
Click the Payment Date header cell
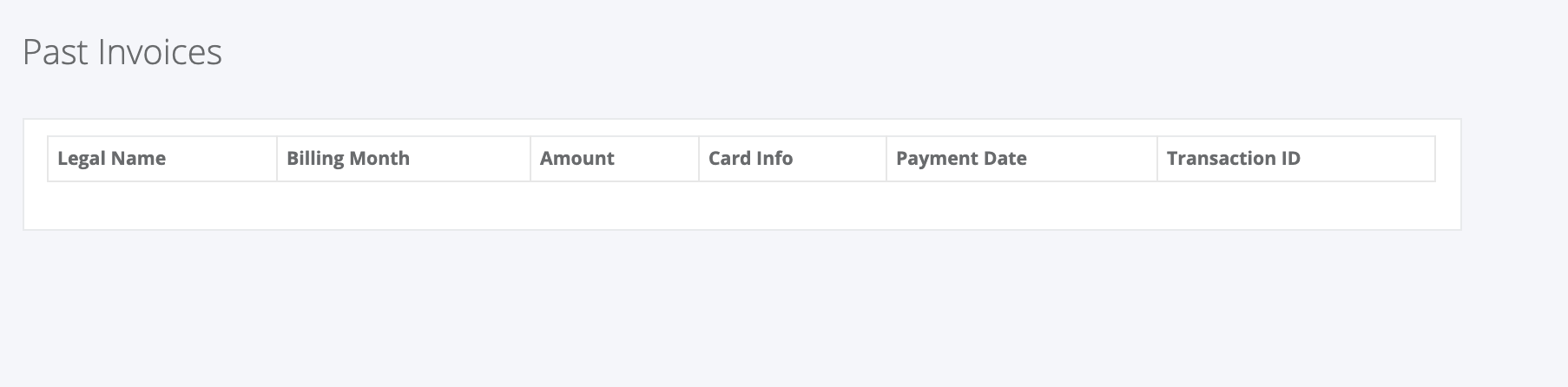click(x=1022, y=159)
